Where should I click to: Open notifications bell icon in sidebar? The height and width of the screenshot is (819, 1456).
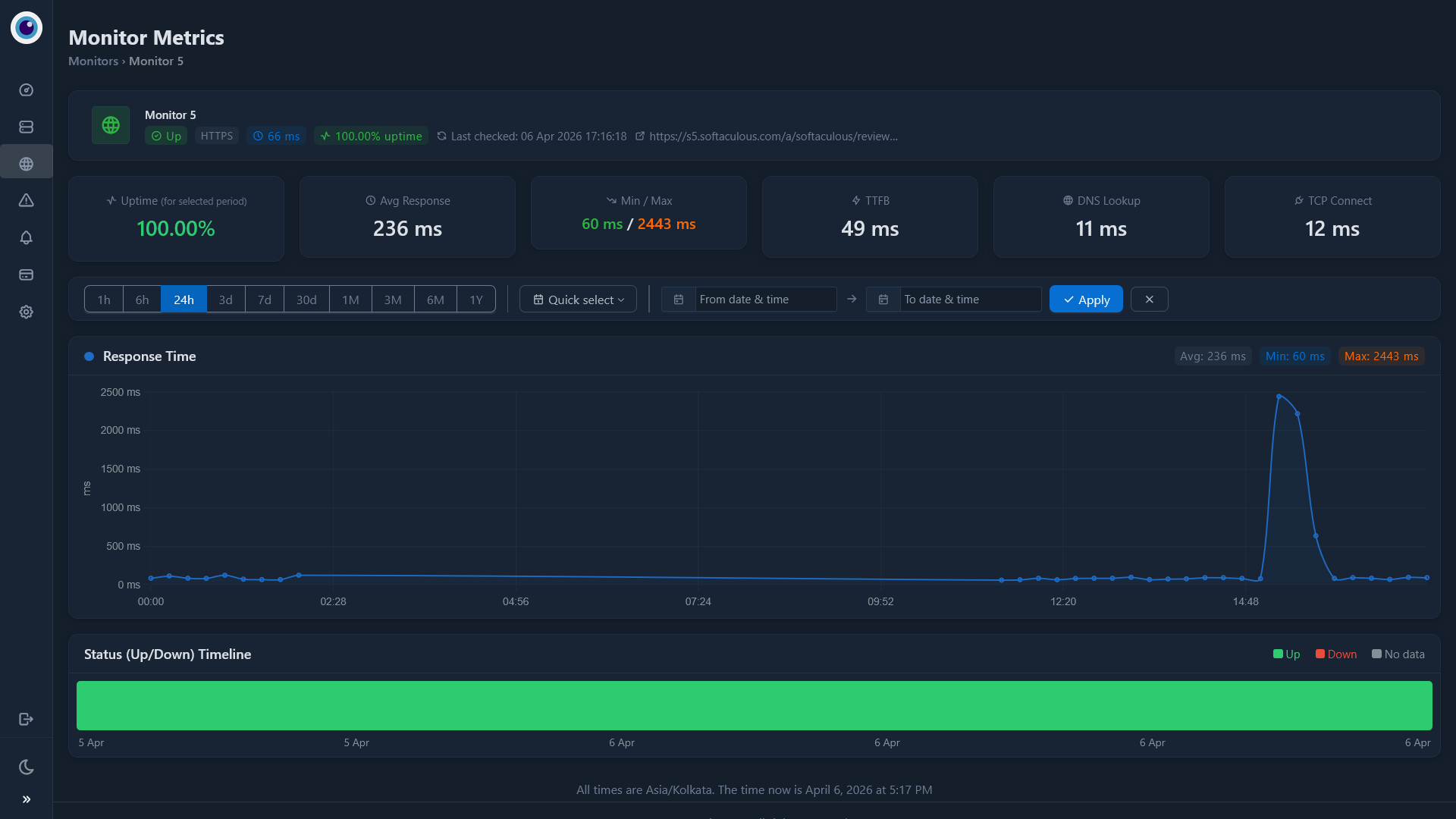(x=26, y=237)
